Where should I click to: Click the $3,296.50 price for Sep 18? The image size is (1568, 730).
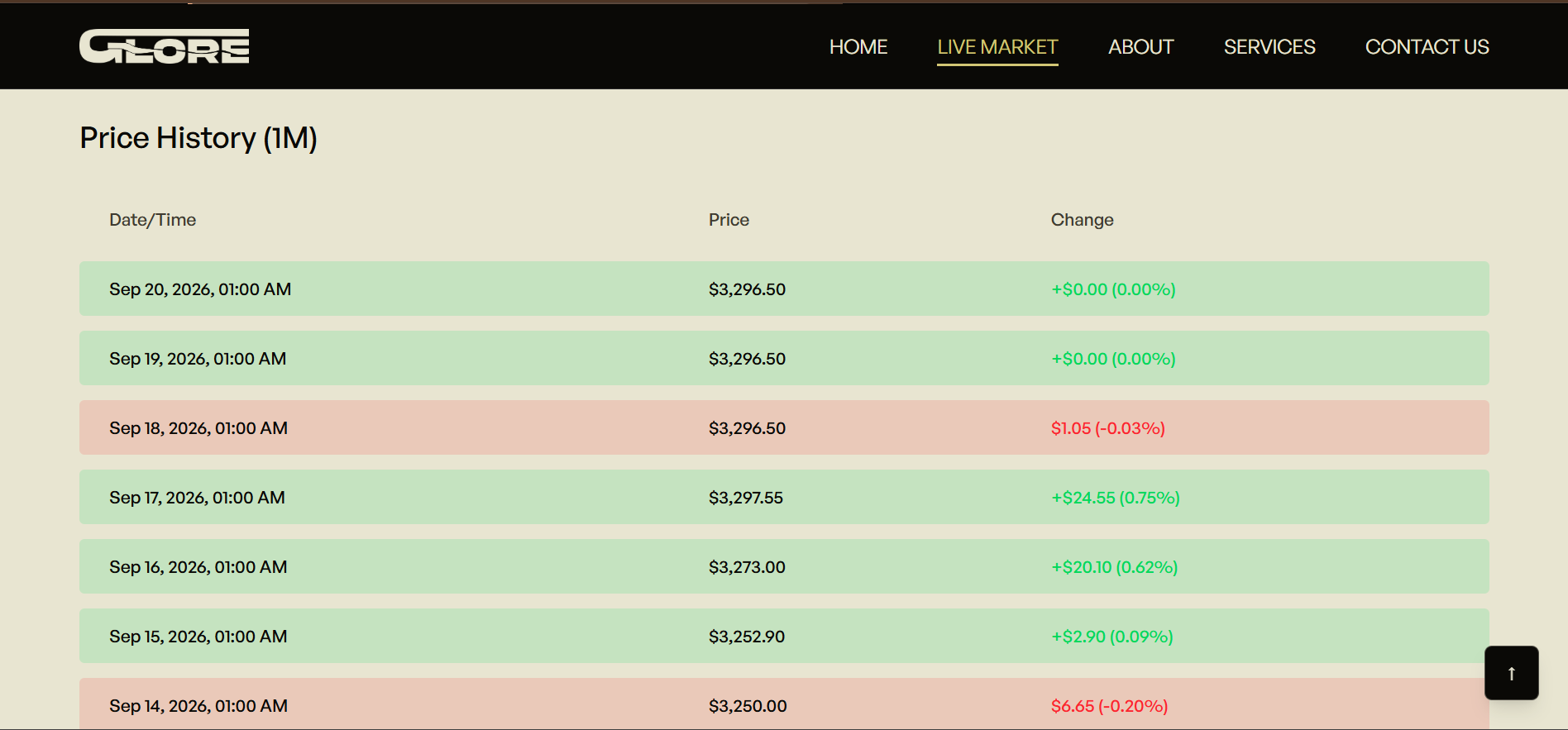pos(747,428)
